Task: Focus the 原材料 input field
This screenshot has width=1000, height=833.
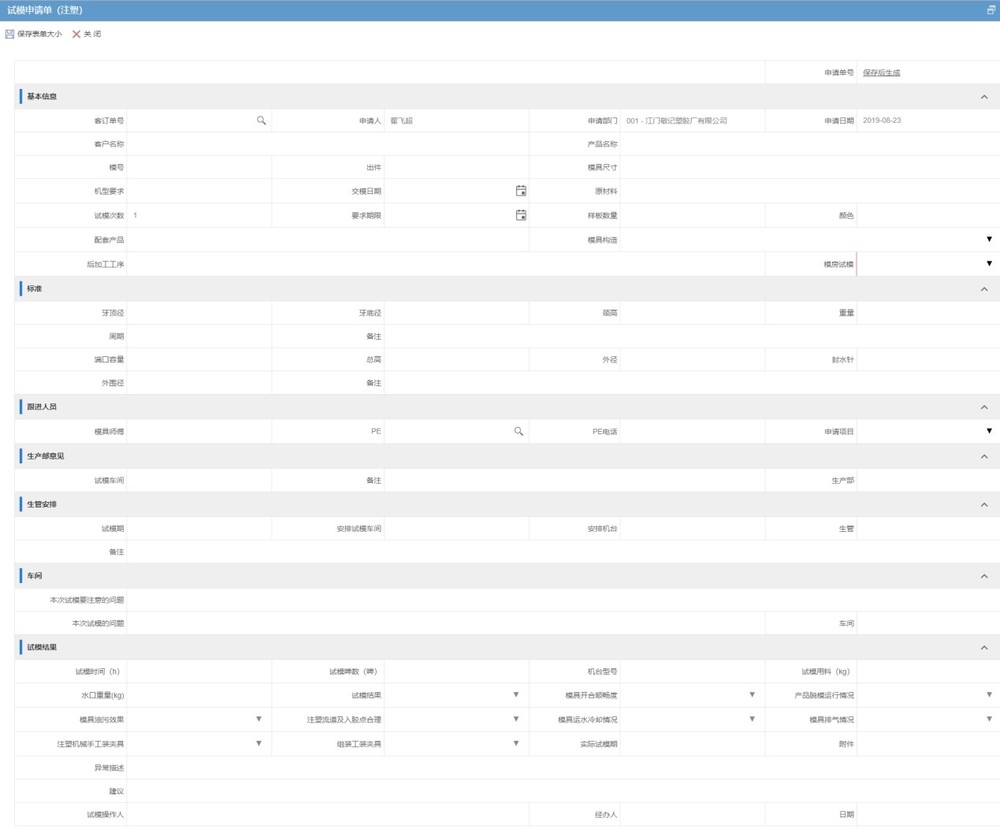Action: (809, 191)
